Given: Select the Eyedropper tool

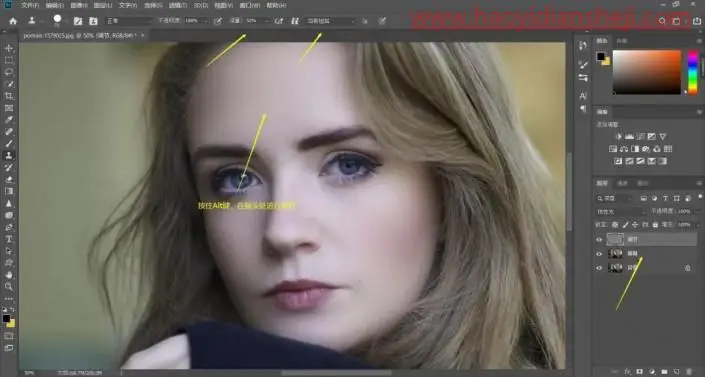Looking at the screenshot, I should pos(9,120).
